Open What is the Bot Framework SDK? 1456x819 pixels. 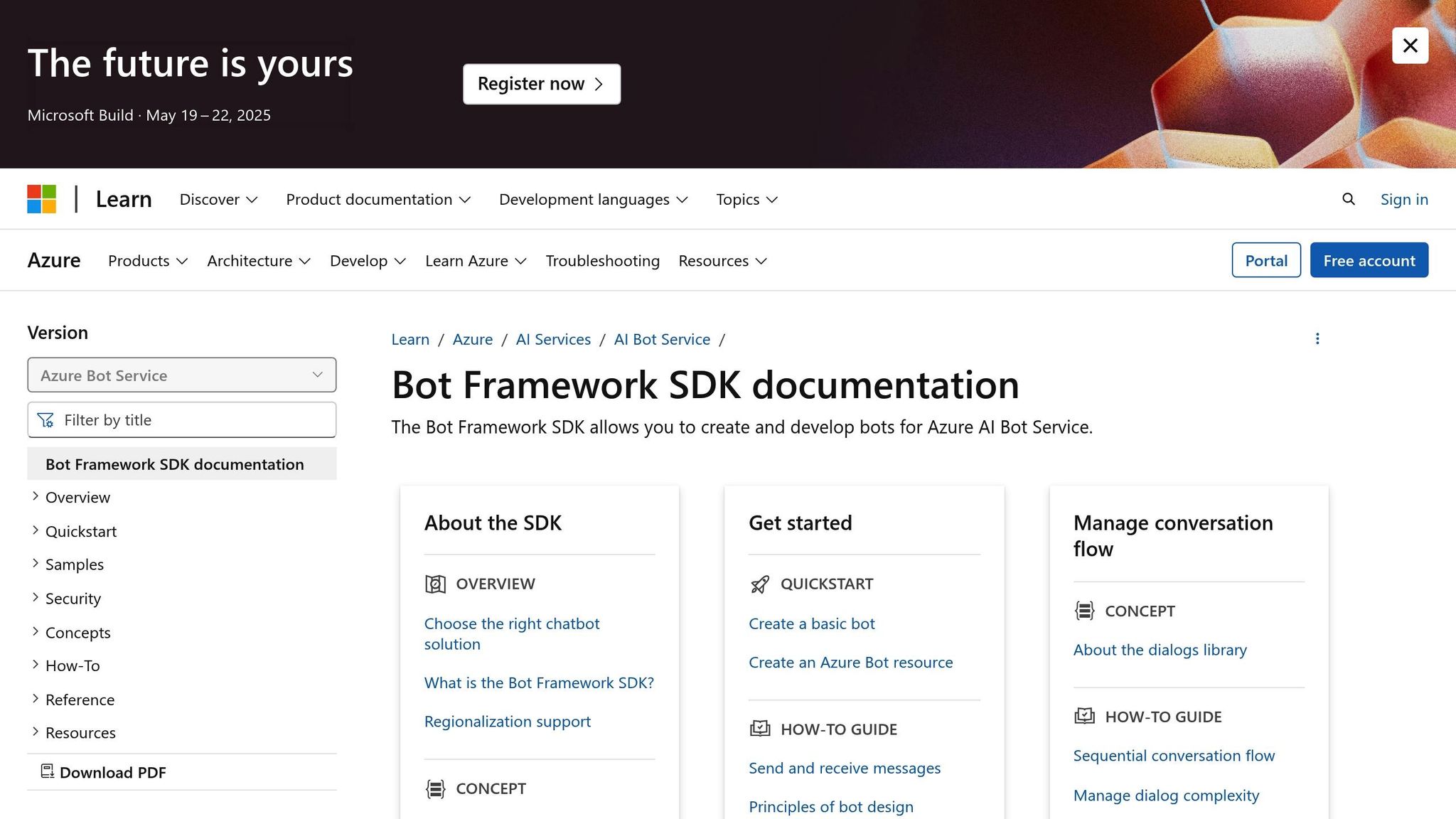coord(539,682)
